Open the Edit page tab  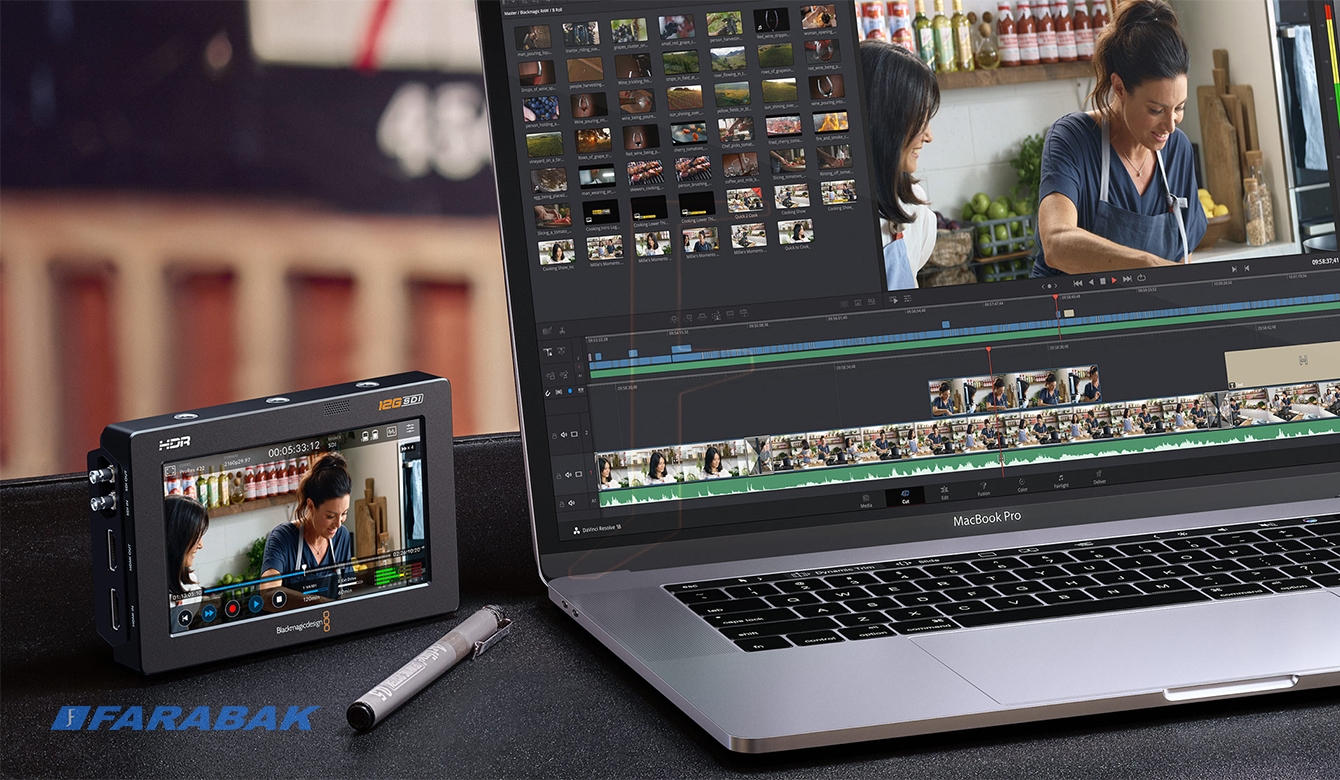[945, 492]
